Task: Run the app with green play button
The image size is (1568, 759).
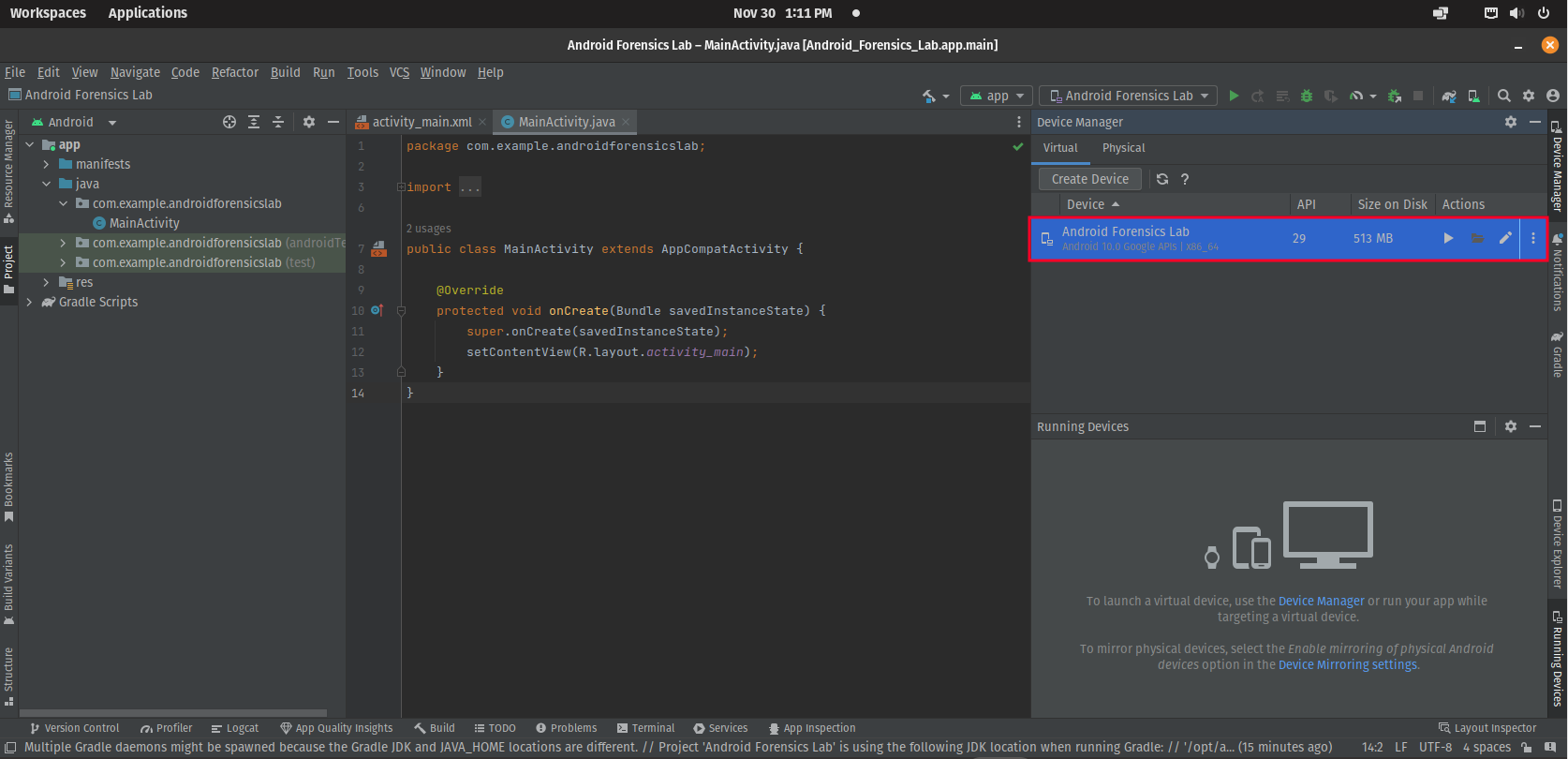Action: [1234, 96]
